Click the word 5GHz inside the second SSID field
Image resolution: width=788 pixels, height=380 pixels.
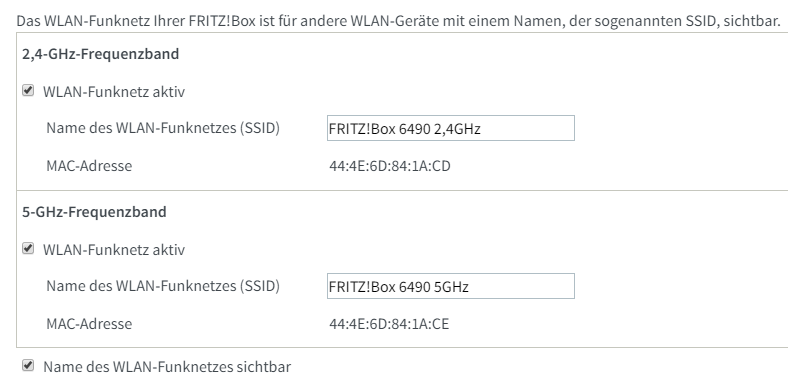click(x=451, y=287)
